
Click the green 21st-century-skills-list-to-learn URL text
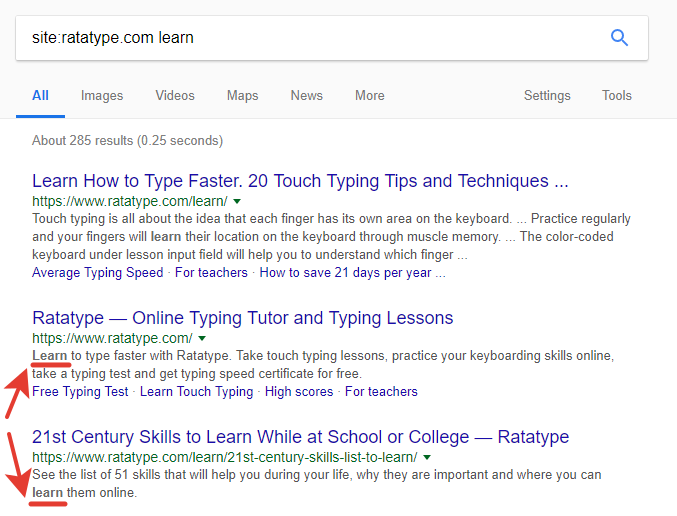coord(225,457)
